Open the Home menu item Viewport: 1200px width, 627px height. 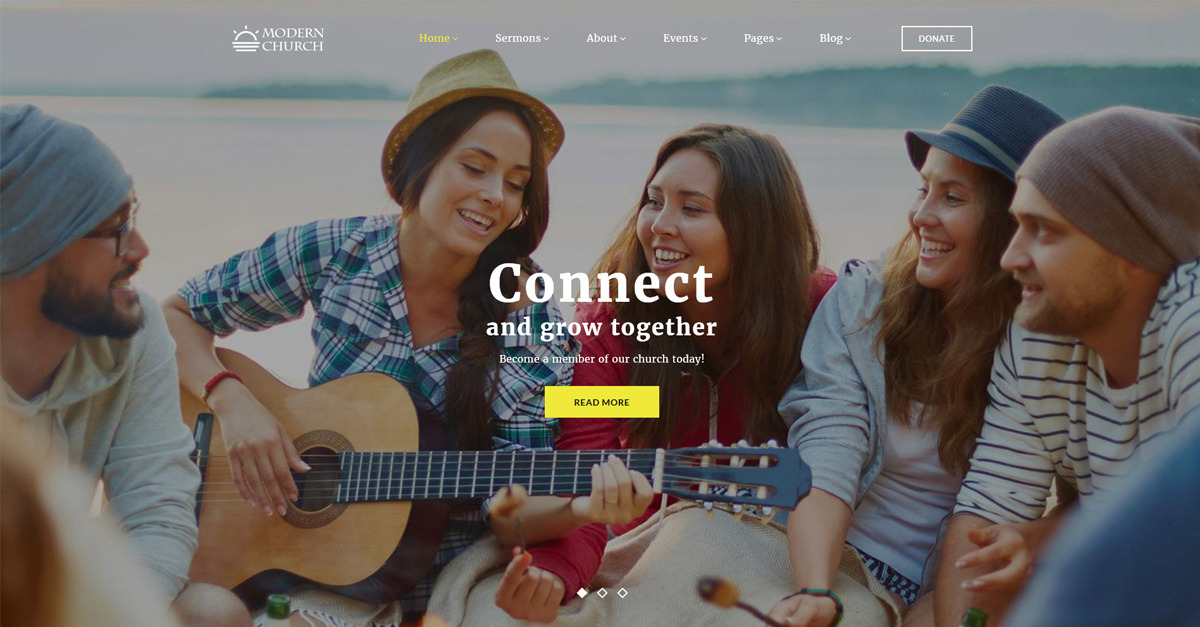click(x=434, y=38)
